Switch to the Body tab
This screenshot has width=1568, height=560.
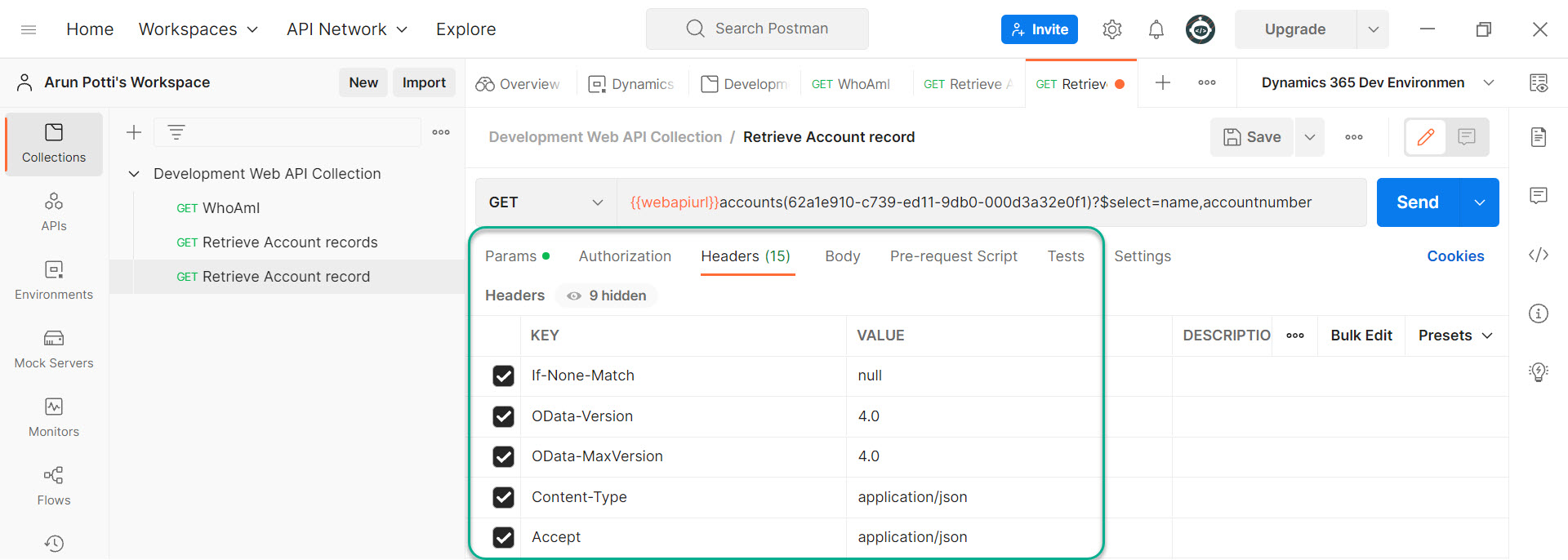pos(842,256)
